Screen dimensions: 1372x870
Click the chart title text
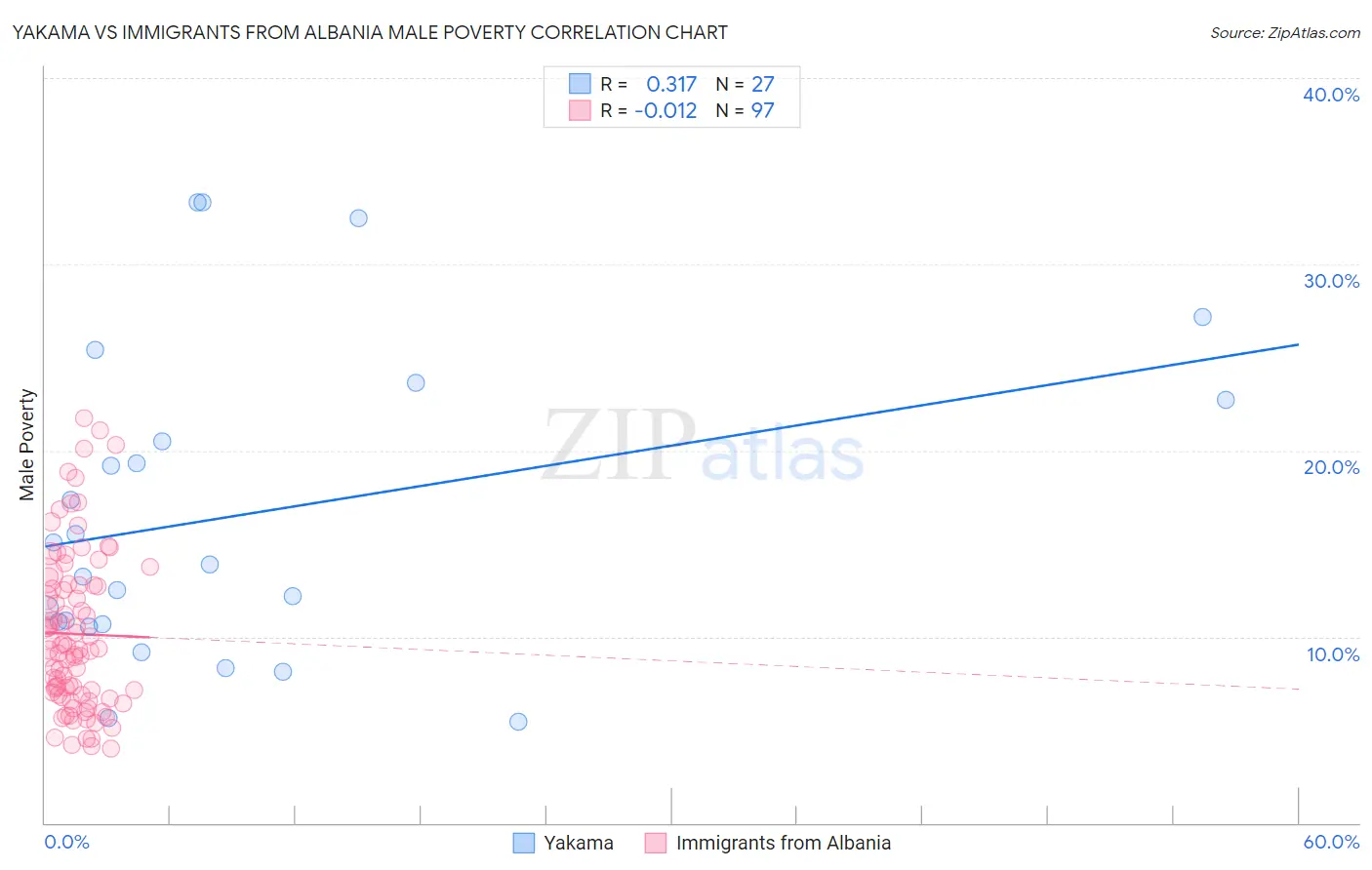(370, 32)
